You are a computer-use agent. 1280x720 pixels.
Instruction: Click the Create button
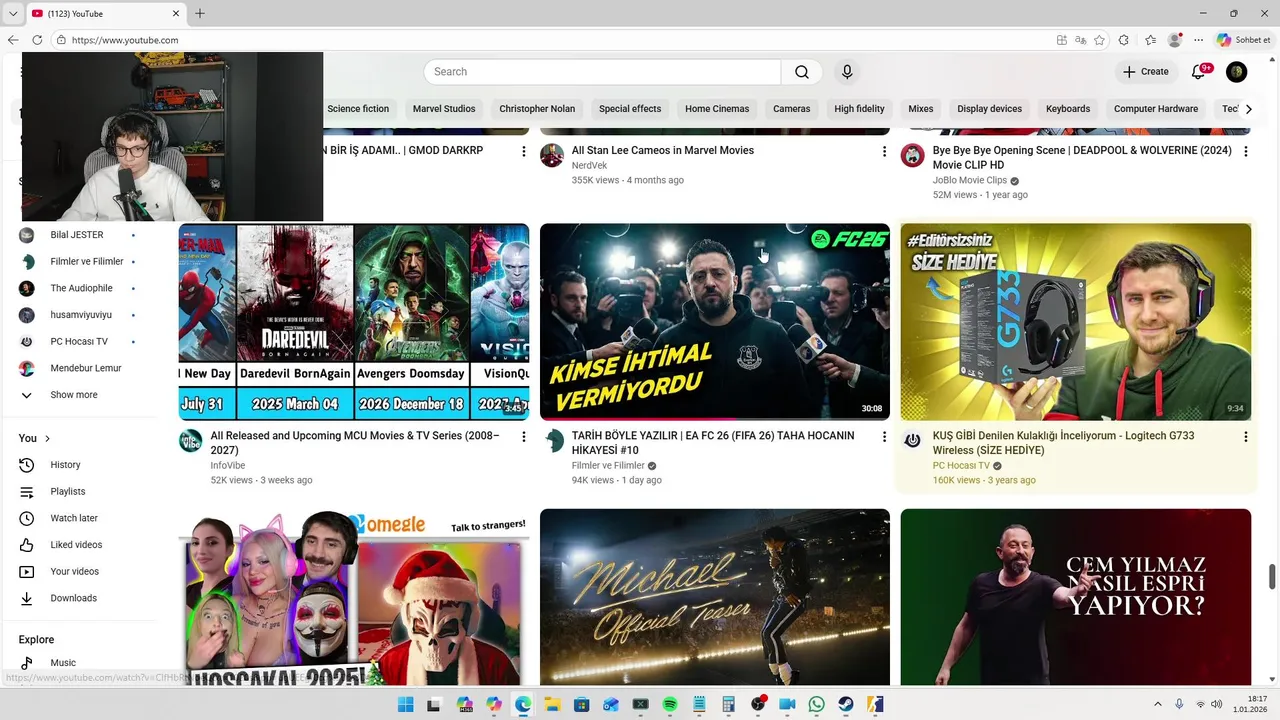tap(1146, 72)
